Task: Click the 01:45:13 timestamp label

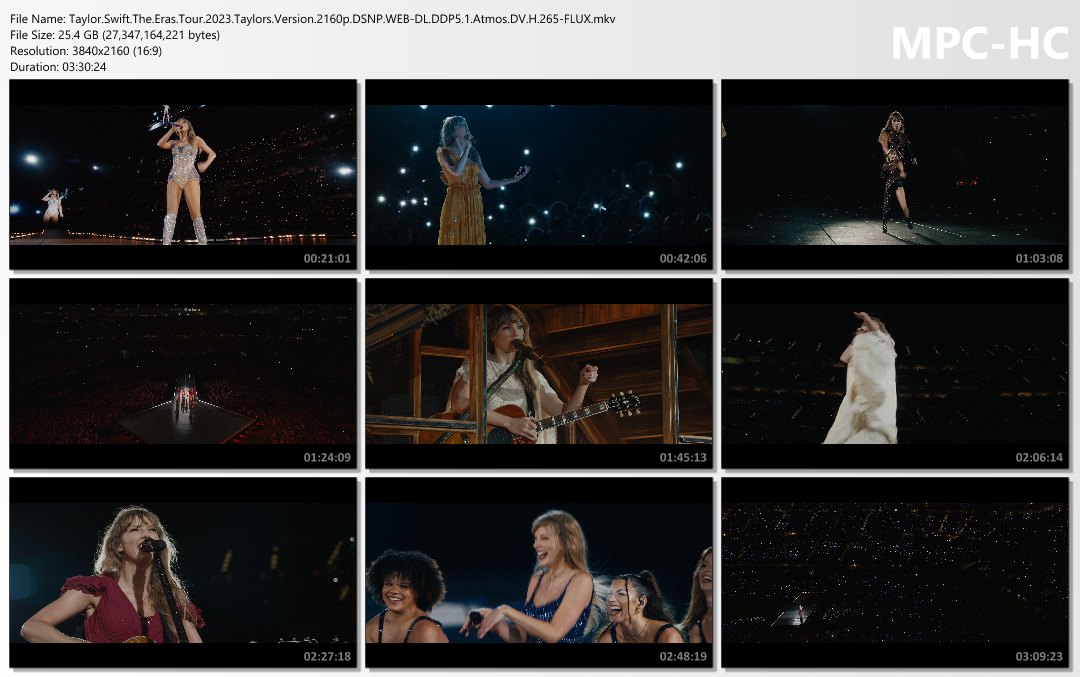Action: (x=683, y=458)
